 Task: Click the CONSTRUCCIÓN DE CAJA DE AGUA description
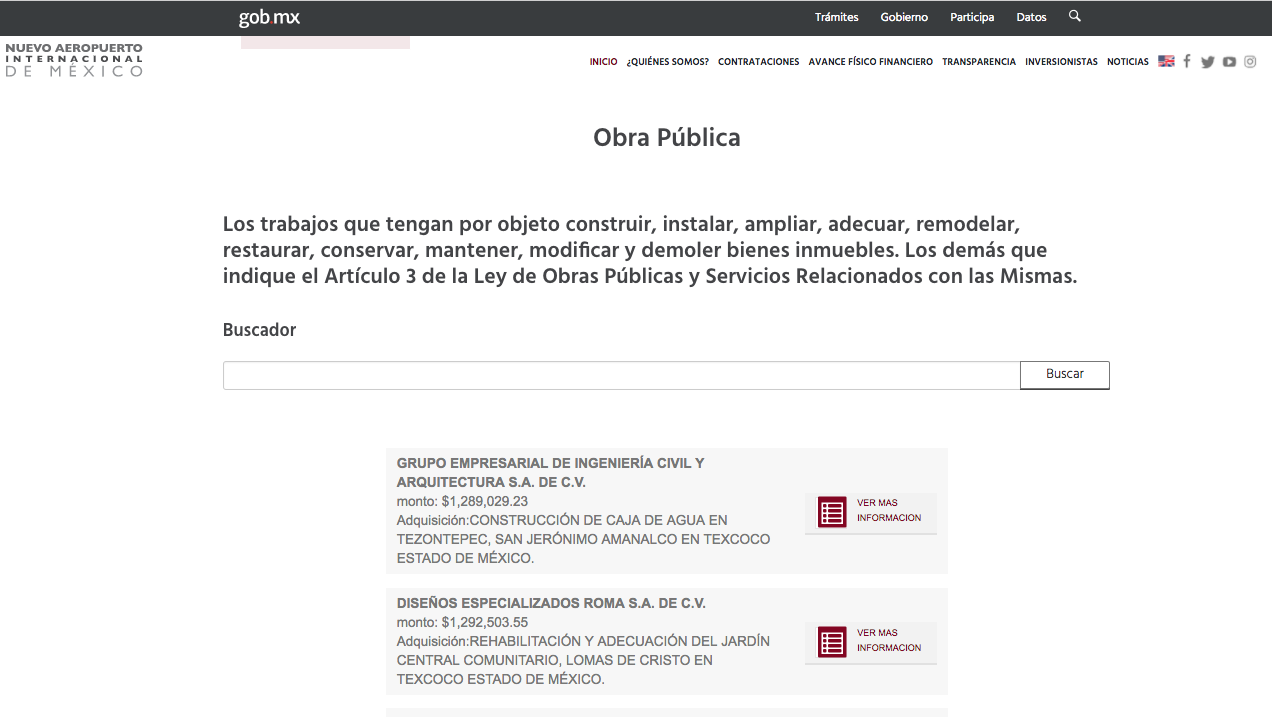(x=584, y=539)
